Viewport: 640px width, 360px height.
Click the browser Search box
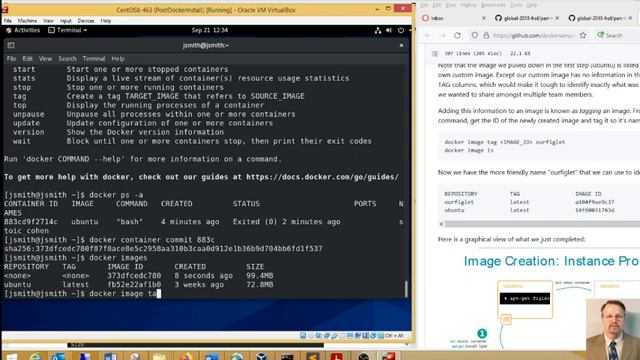pos(616,36)
